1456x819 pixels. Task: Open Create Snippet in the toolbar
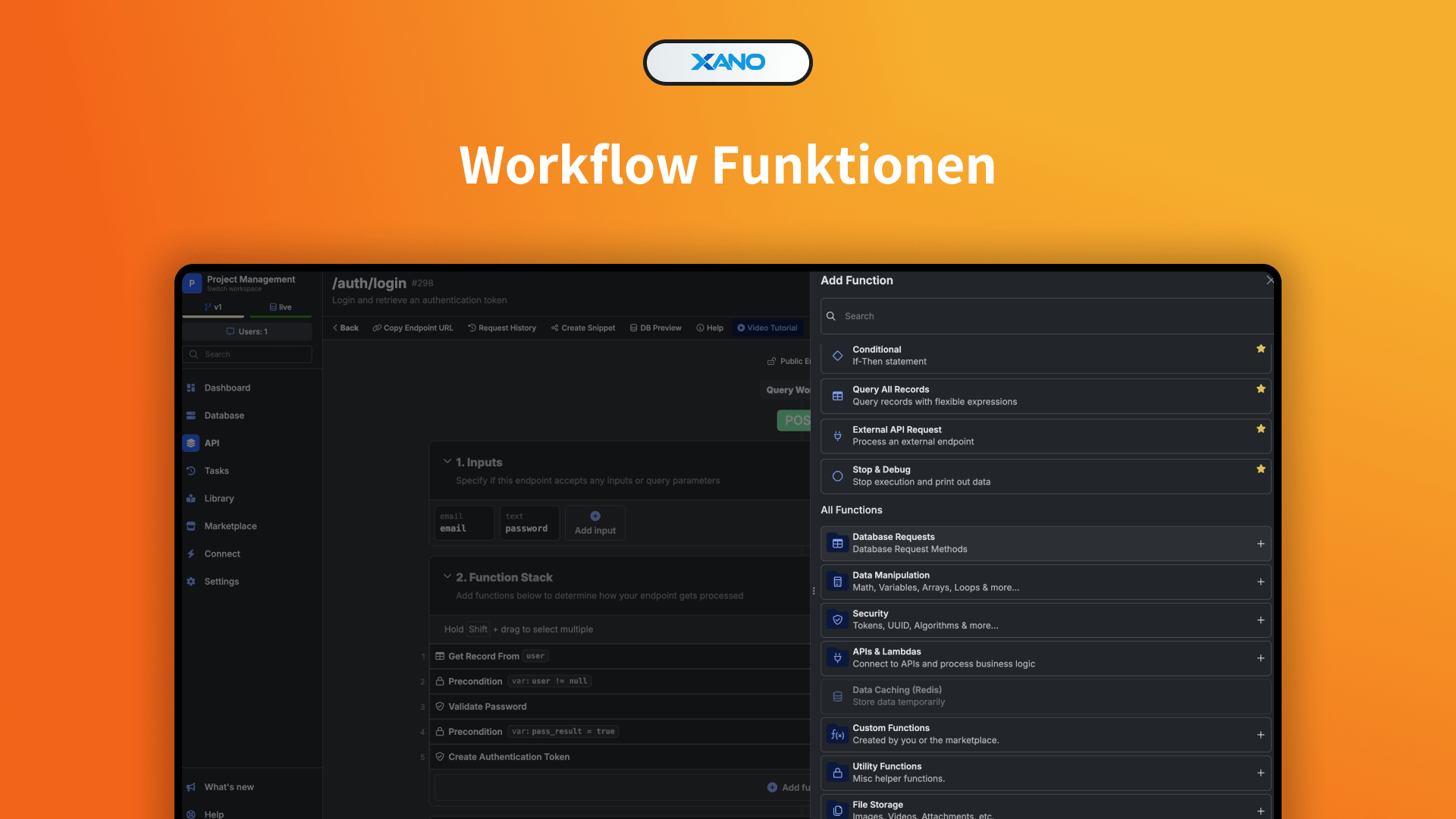click(x=583, y=328)
